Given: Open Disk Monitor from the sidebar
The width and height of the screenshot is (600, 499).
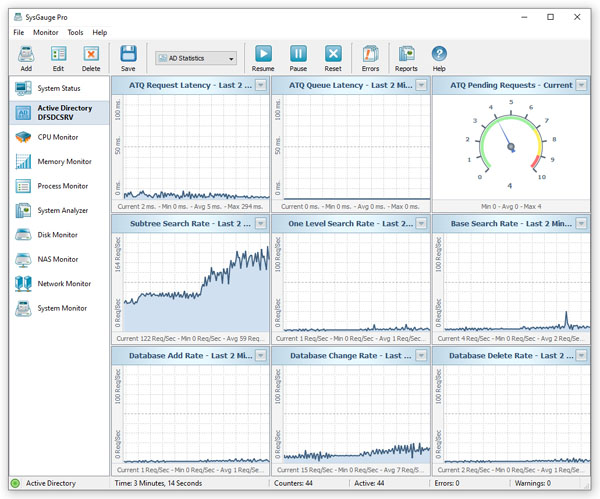Looking at the screenshot, I should tap(59, 235).
